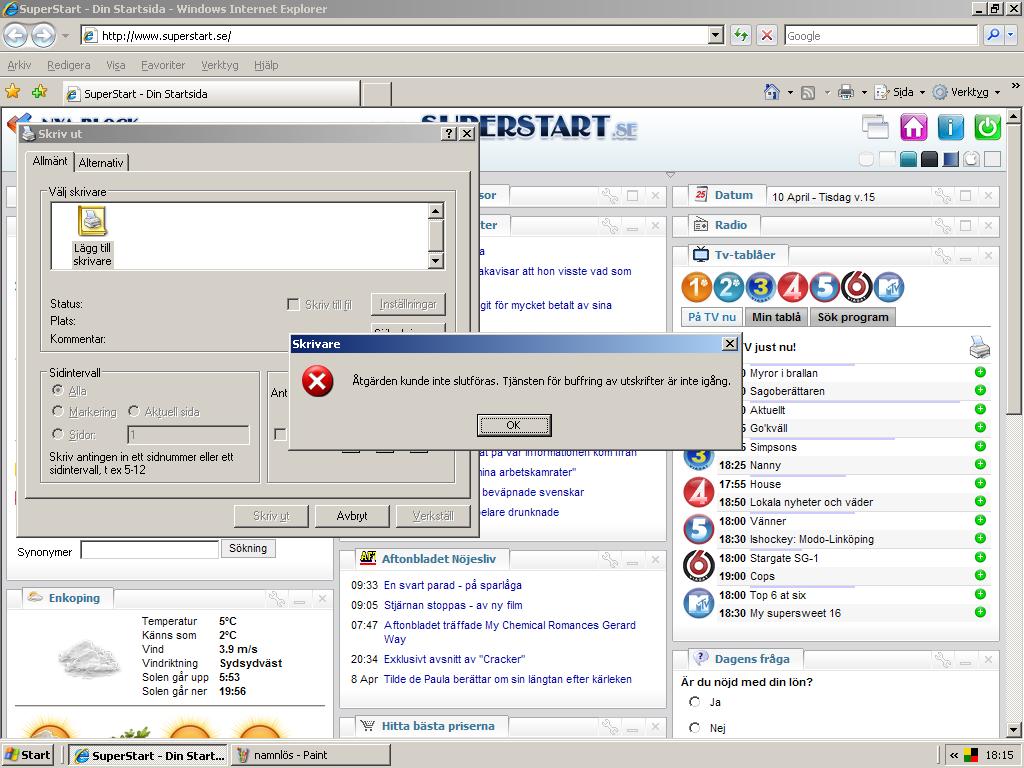Click the red Stop button in the address bar
The height and width of the screenshot is (768, 1024).
point(767,35)
